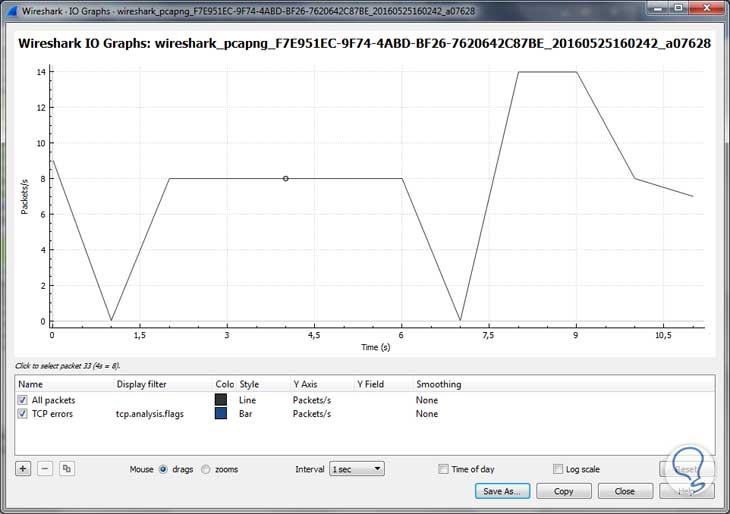The image size is (730, 514).
Task: Open the Interval 1 sec dropdown
Action: (x=357, y=469)
